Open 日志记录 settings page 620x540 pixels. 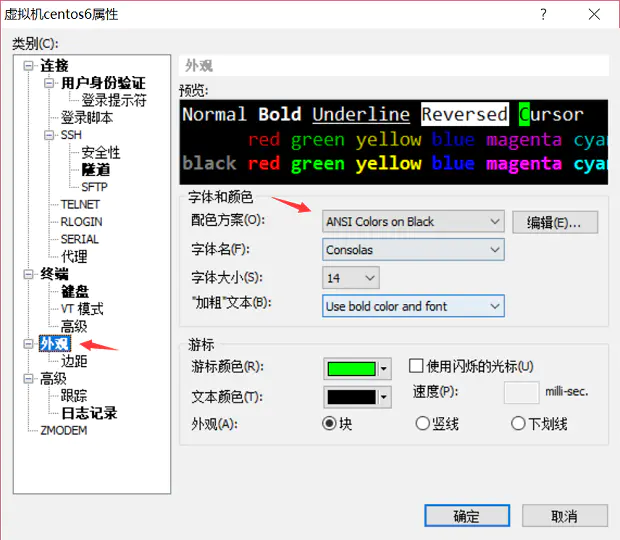click(x=89, y=413)
